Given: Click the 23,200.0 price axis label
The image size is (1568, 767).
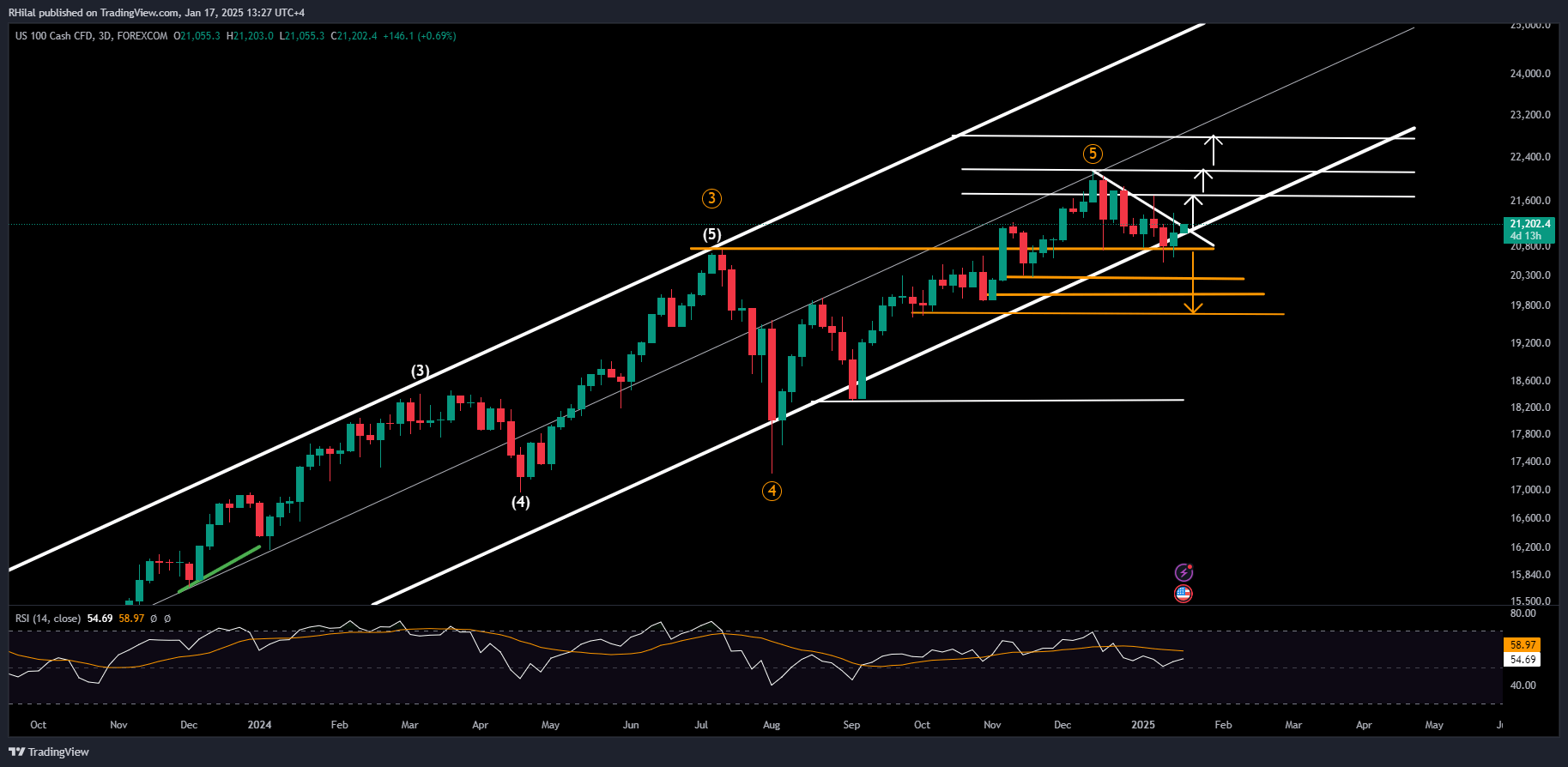Looking at the screenshot, I should (1530, 115).
